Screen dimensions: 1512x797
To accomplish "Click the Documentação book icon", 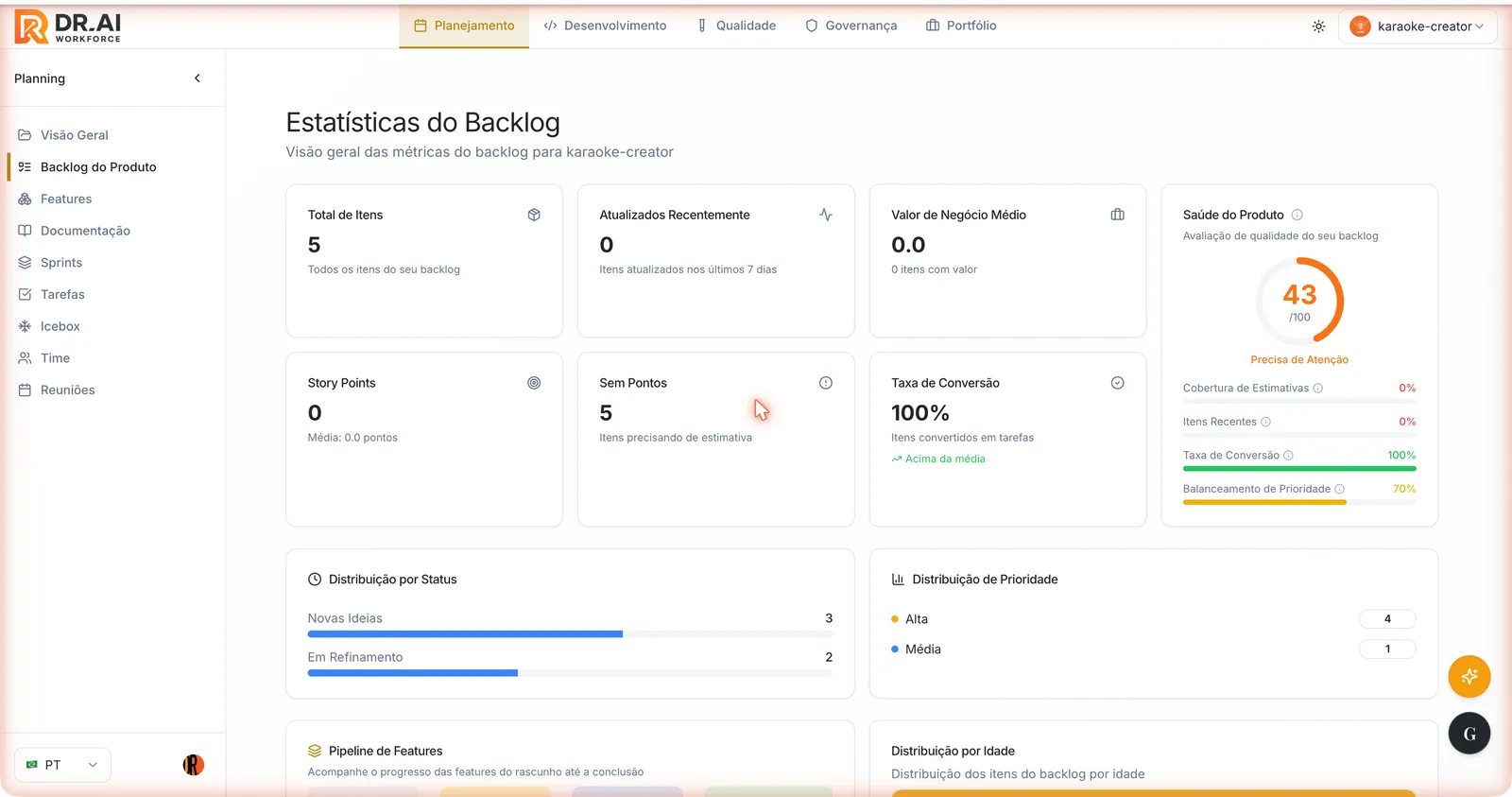I will pos(25,231).
